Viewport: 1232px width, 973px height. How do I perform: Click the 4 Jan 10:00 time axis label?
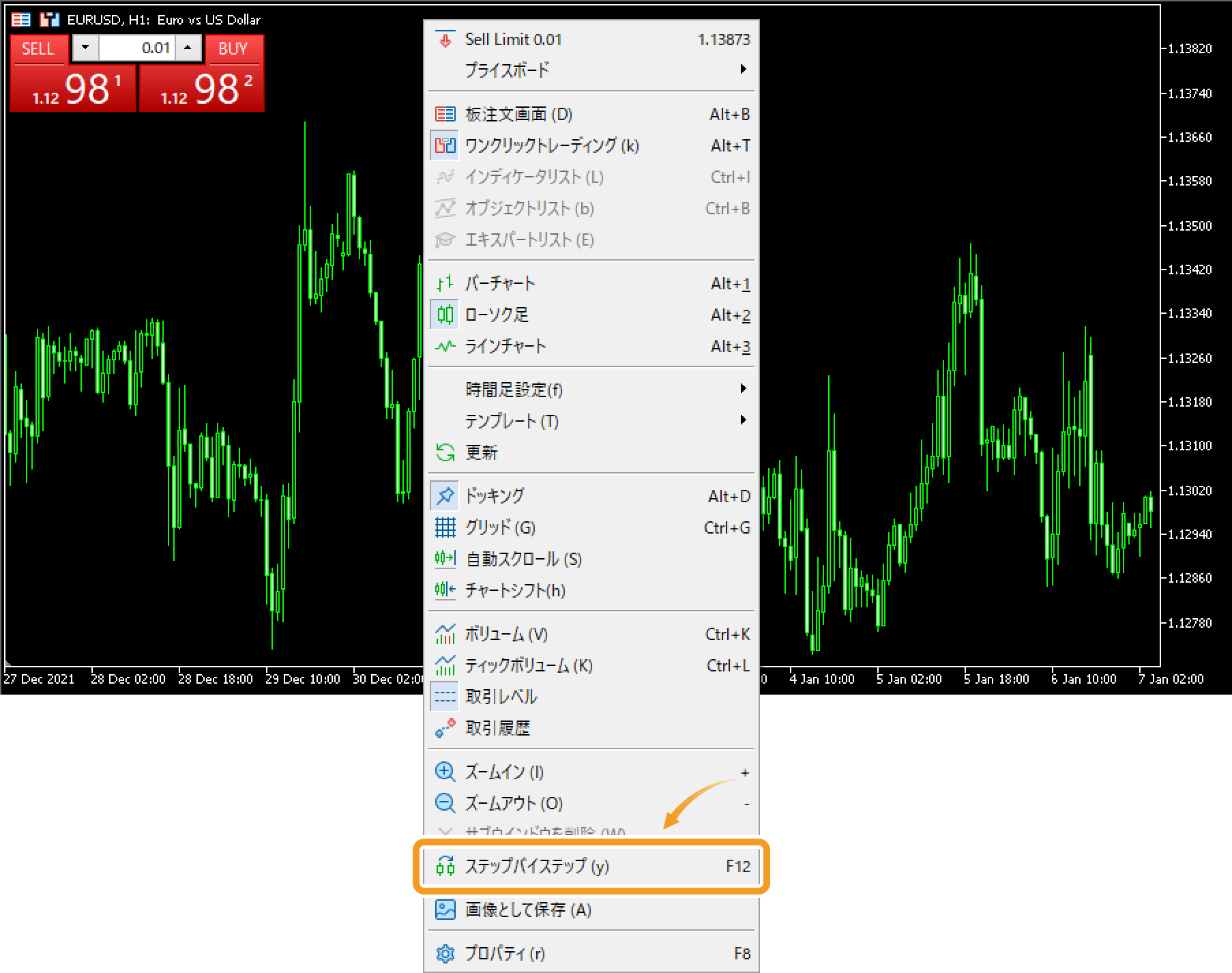(x=822, y=679)
